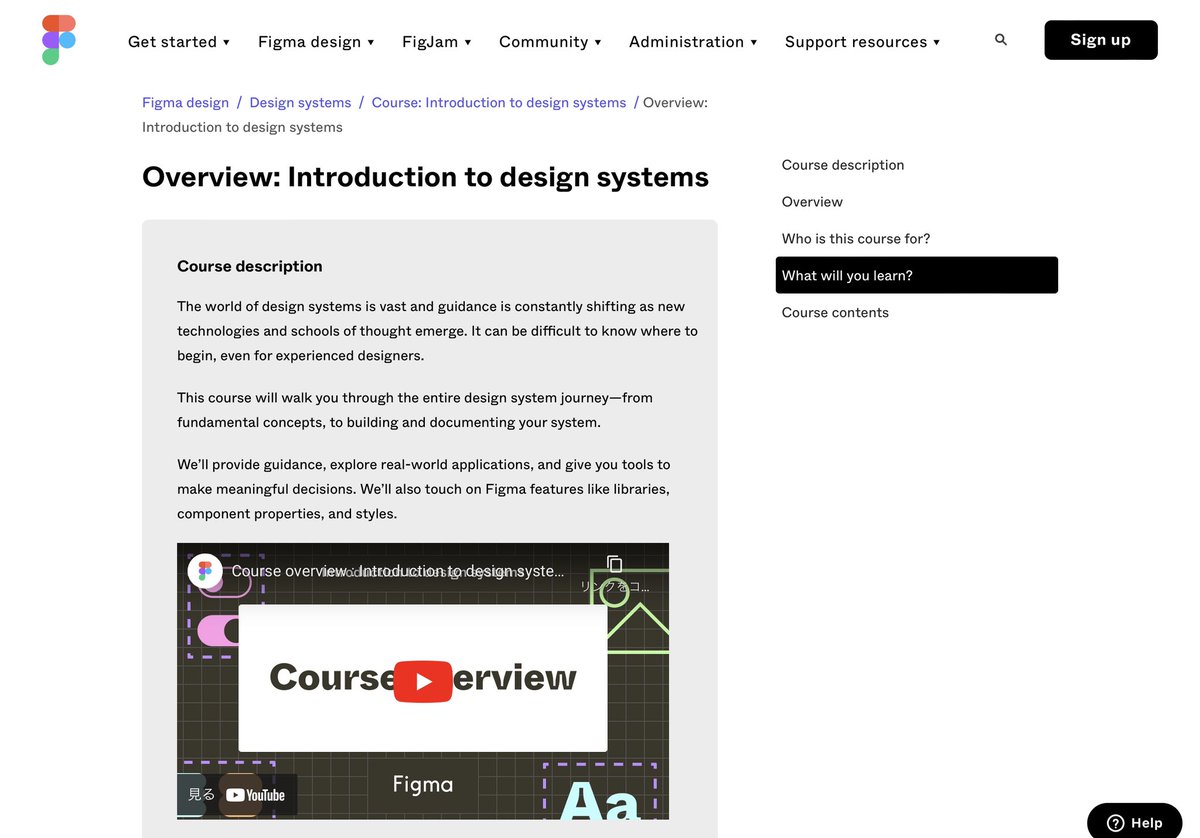Go to Figma design breadcrumb link
Image resolution: width=1200 pixels, height=838 pixels.
coord(185,102)
